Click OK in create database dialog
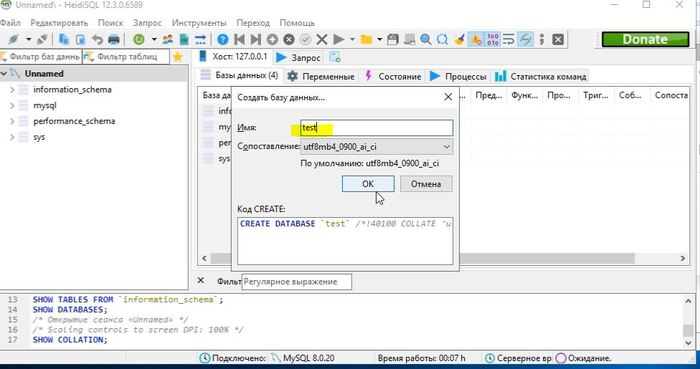The image size is (700, 369). point(368,184)
